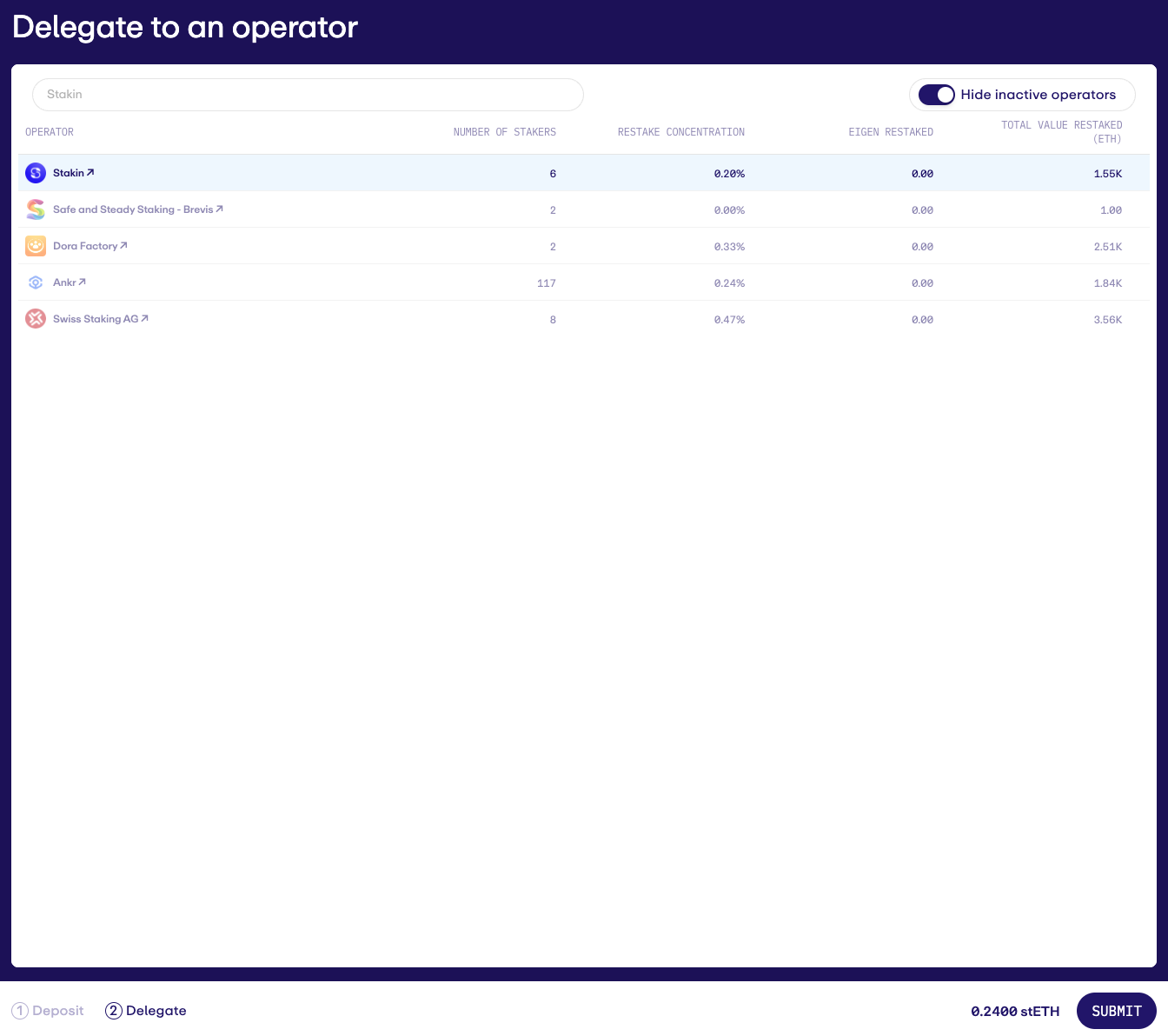Click the Ankr logo icon

tap(36, 282)
